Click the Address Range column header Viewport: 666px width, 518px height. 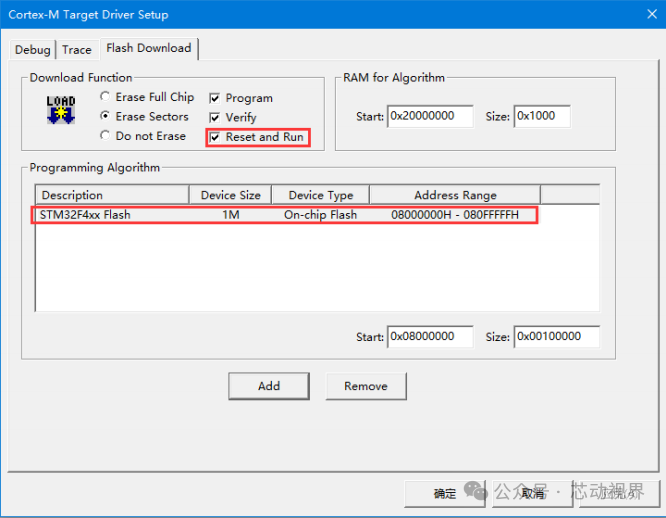coord(455,195)
